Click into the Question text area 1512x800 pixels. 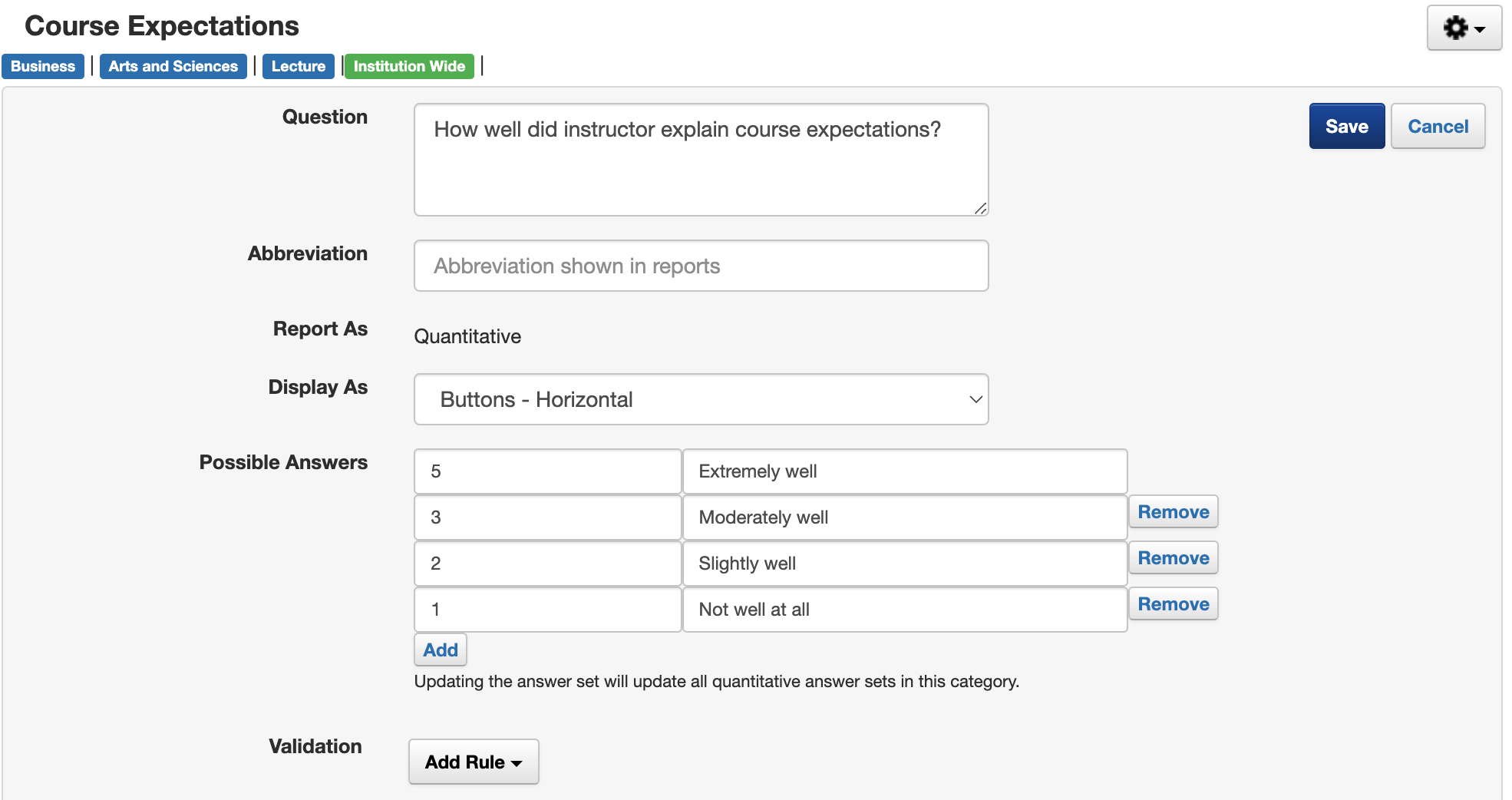pyautogui.click(x=701, y=160)
